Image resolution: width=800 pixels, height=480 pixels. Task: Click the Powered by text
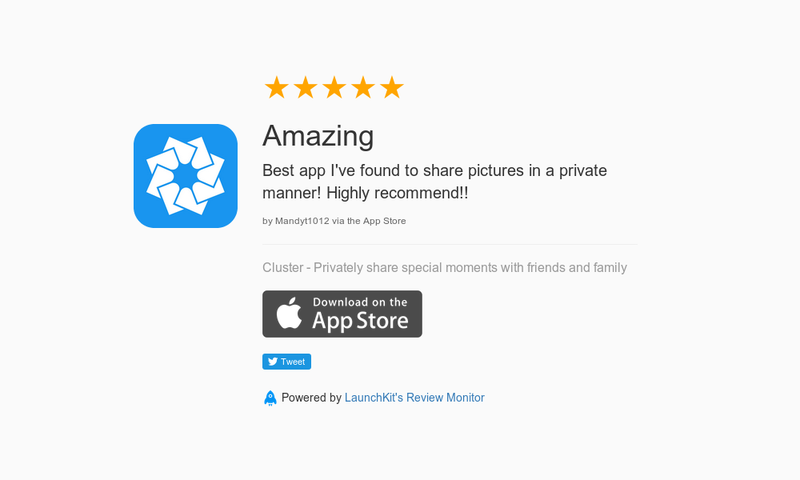coord(311,398)
